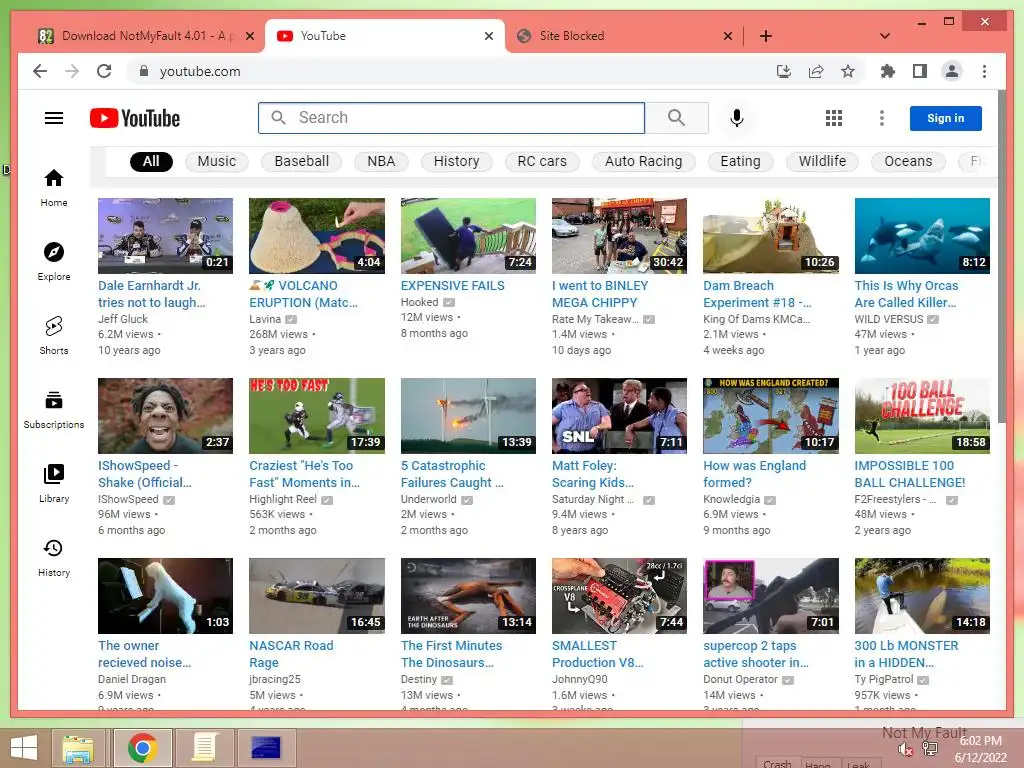Open Library in the sidebar
The height and width of the screenshot is (768, 1024).
tap(54, 483)
